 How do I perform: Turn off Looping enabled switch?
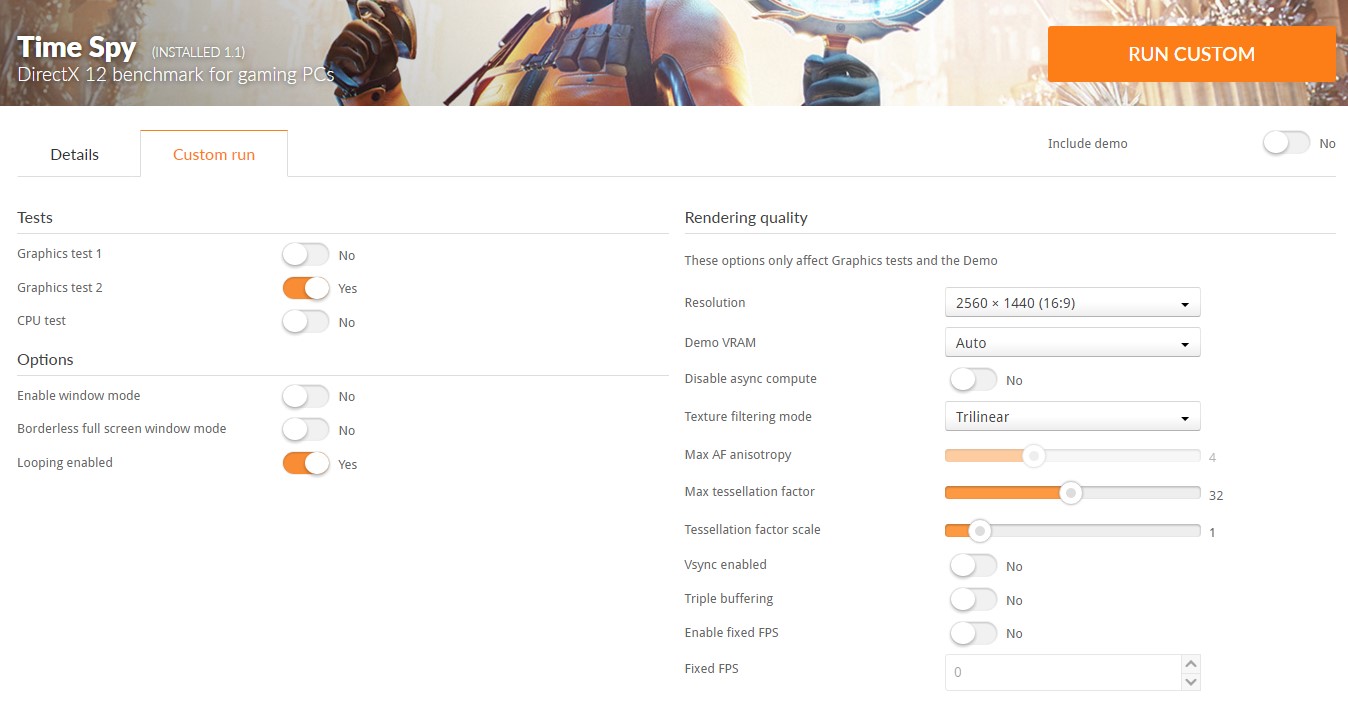(305, 464)
